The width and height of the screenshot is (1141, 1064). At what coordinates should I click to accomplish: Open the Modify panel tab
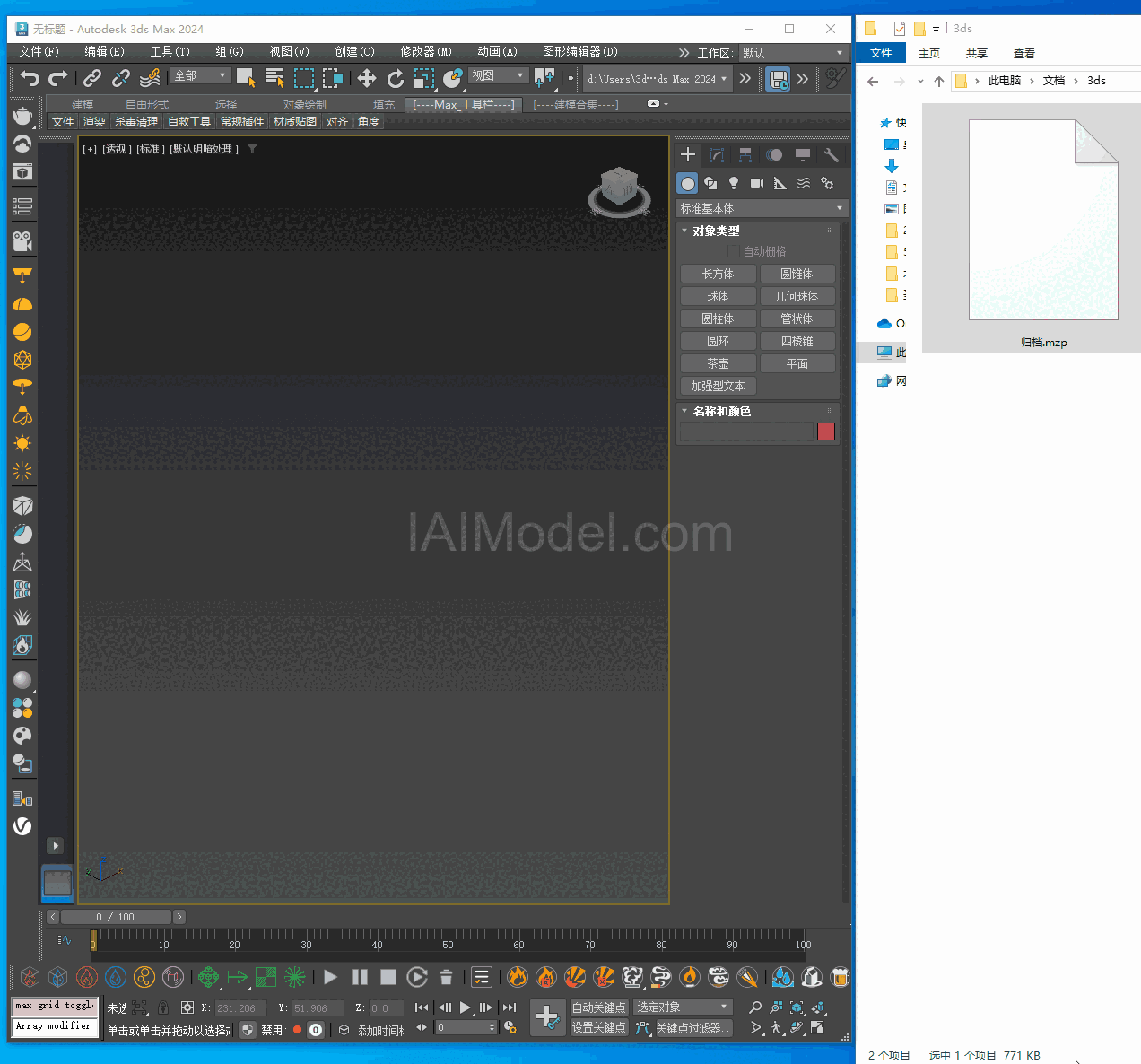coord(717,154)
